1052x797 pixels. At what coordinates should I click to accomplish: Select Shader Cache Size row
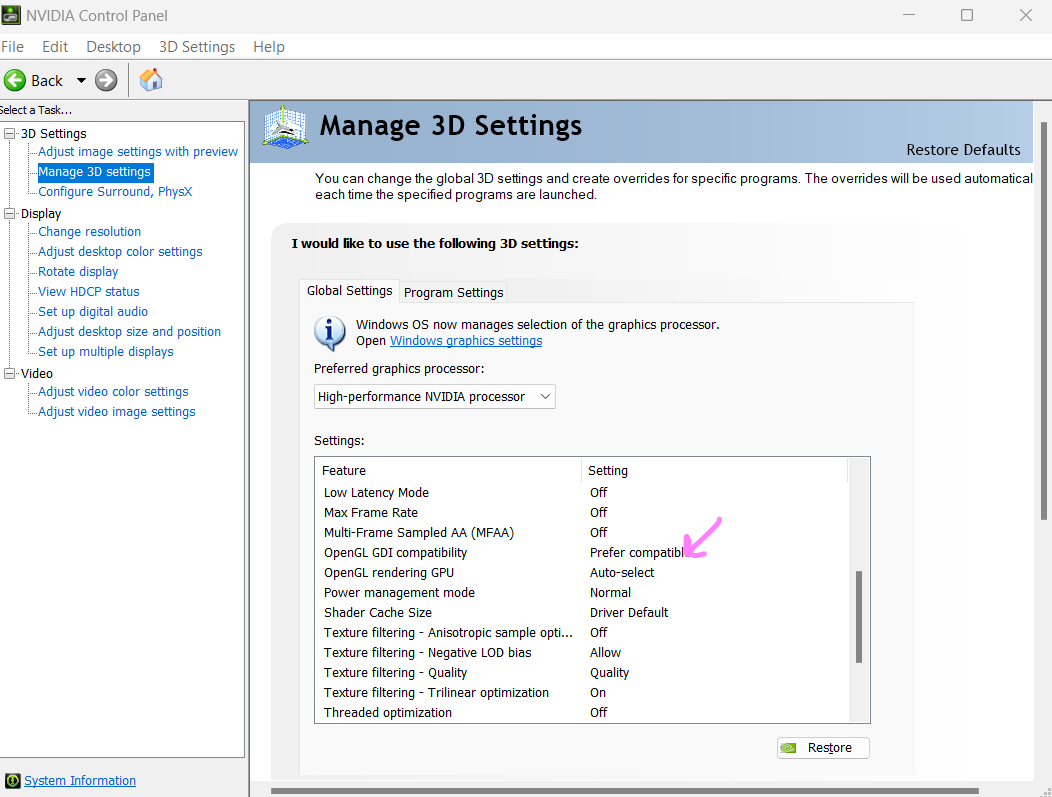click(582, 613)
